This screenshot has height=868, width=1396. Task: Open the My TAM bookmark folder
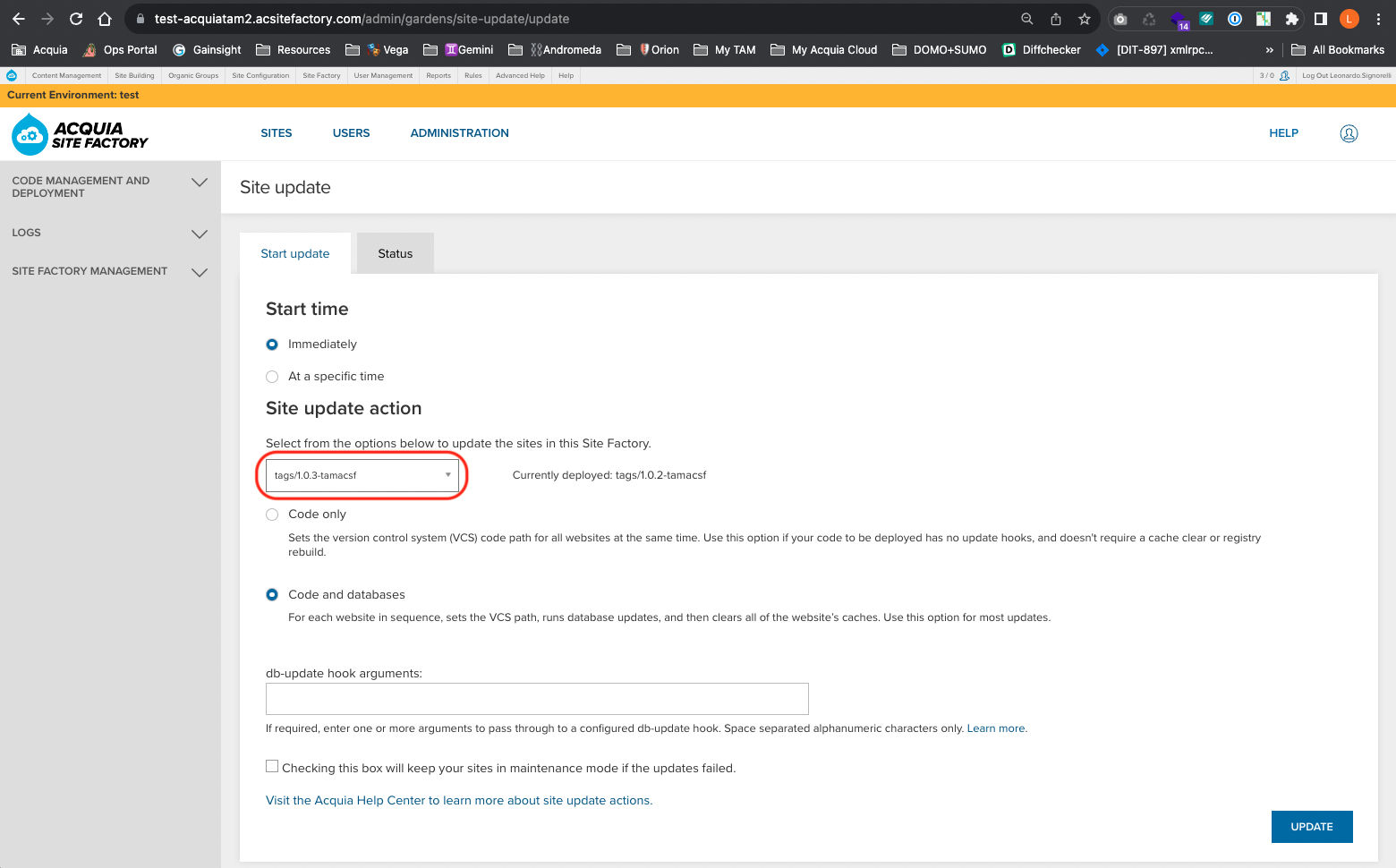[x=725, y=50]
